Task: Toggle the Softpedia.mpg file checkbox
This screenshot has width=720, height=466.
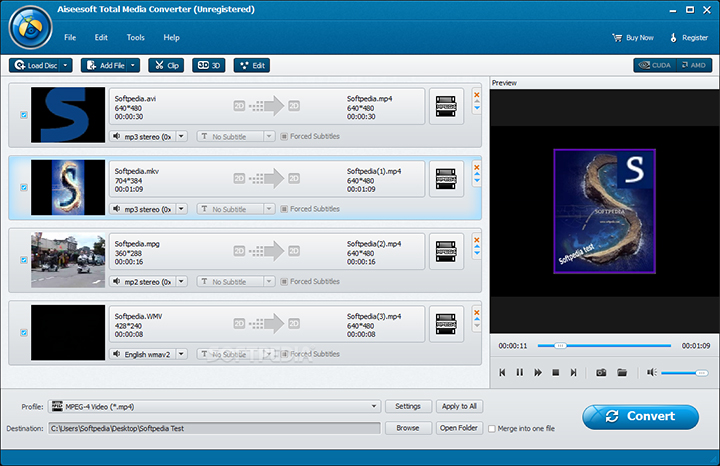Action: [x=24, y=259]
